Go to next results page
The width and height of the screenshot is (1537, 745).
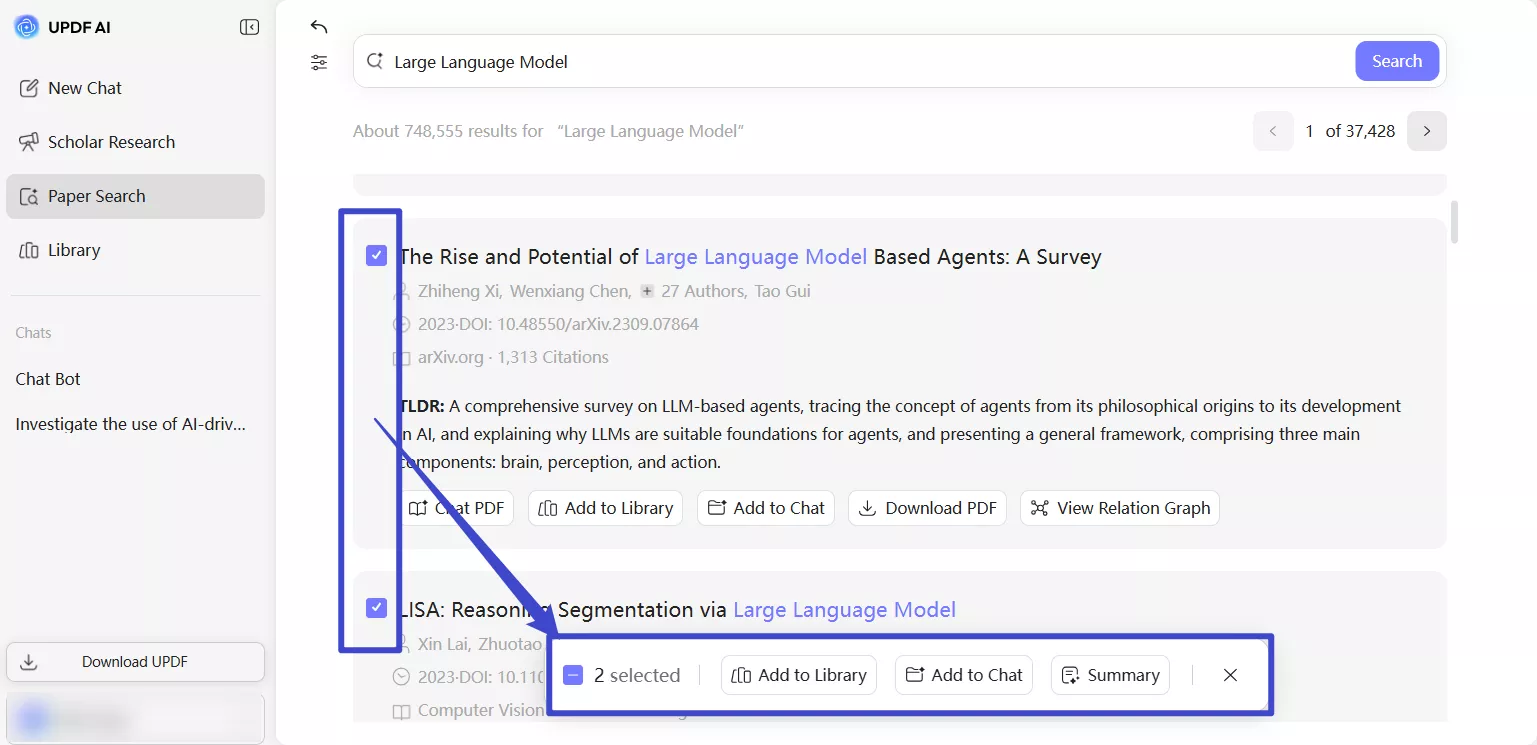1426,131
